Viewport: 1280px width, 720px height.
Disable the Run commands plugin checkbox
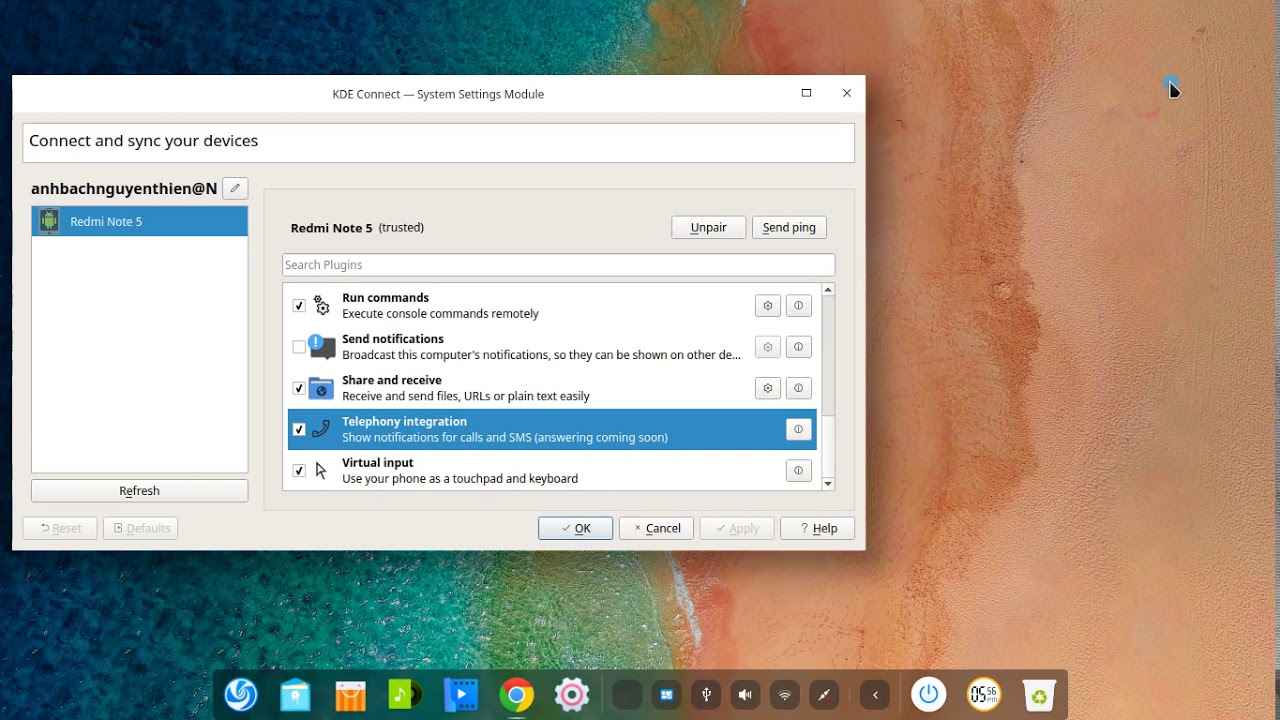pyautogui.click(x=299, y=306)
